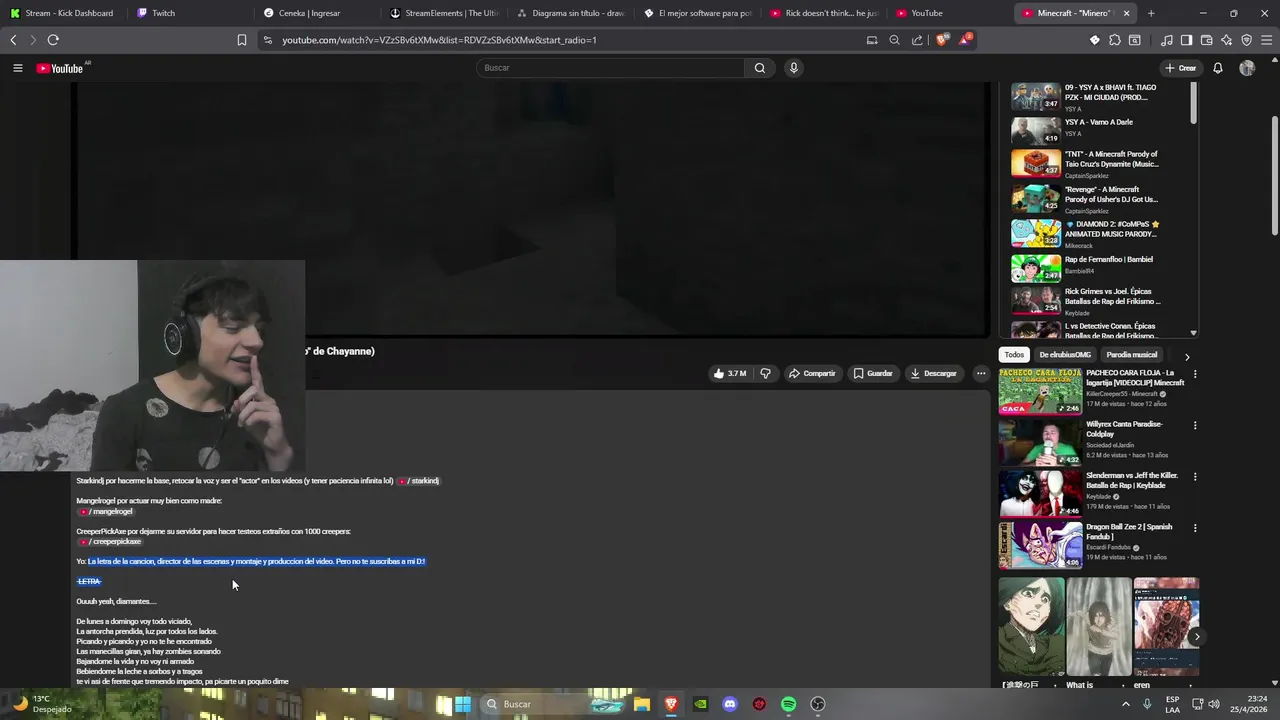
Task: Like the video with 3.7 M thumbs-up
Action: pyautogui.click(x=729, y=373)
